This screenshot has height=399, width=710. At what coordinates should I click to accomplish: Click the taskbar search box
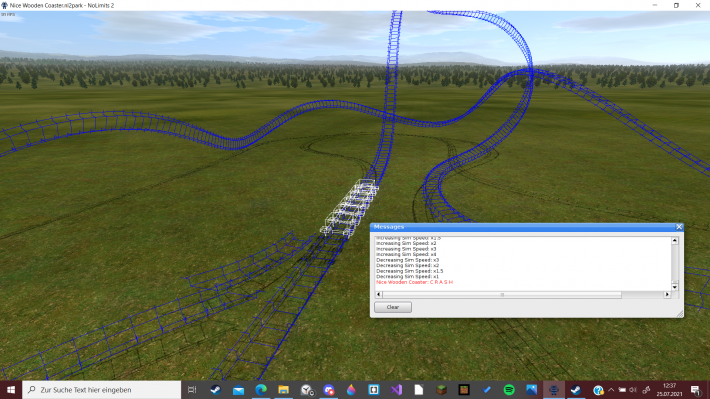[x=101, y=389]
